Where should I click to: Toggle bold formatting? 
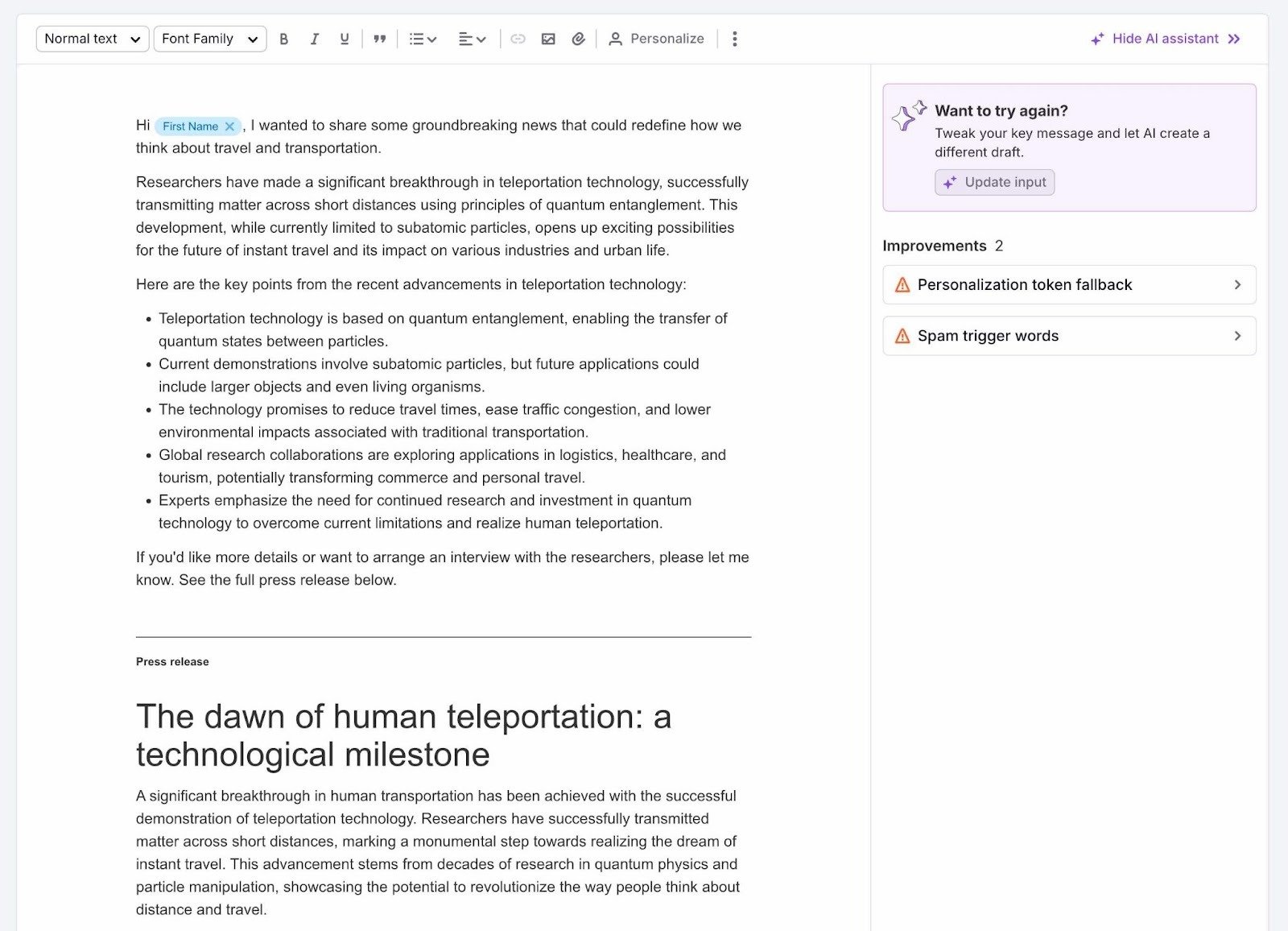(x=283, y=38)
